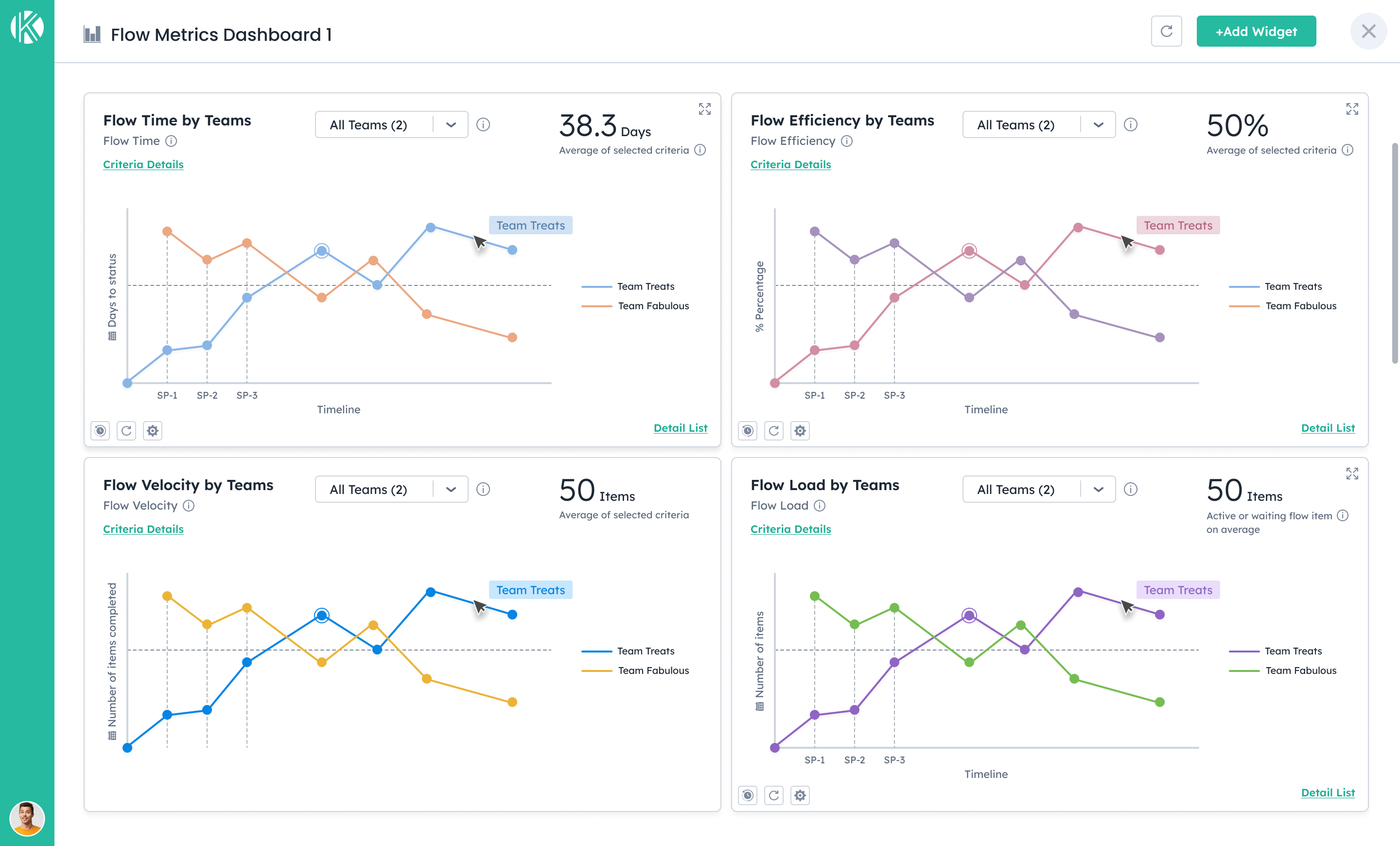Click the Kendis logo in sidebar
This screenshot has height=846, width=1400.
pyautogui.click(x=27, y=27)
